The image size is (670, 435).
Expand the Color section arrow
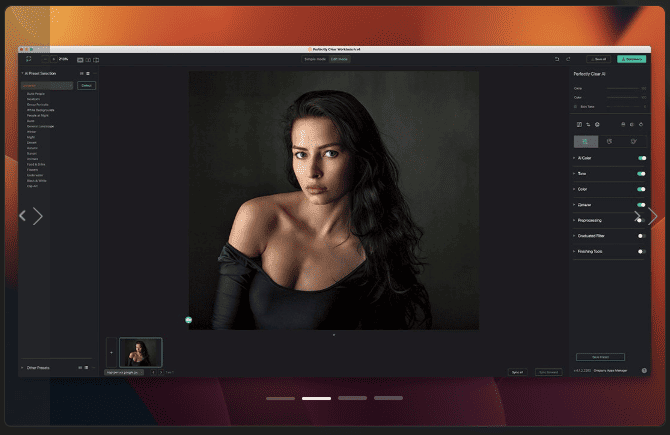click(x=574, y=189)
